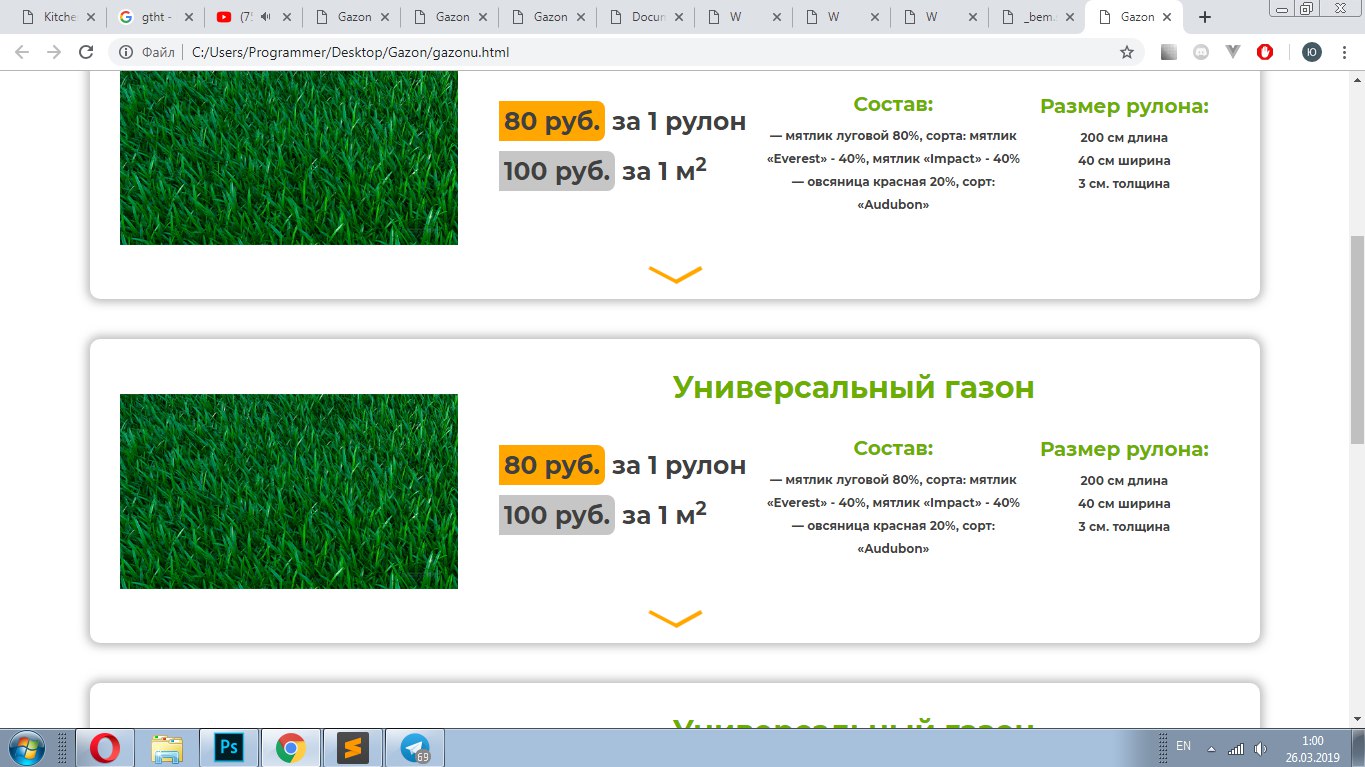This screenshot has height=767, width=1365.
Task: Click the Chrome taskbar icon
Action: click(291, 748)
